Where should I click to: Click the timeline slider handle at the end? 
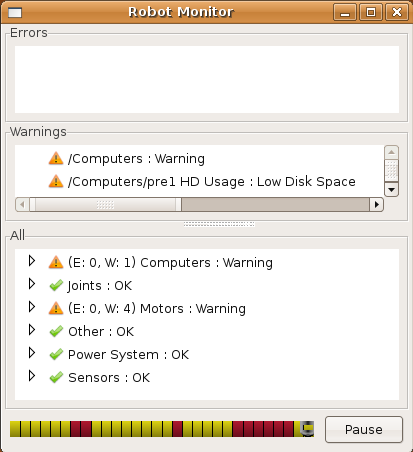coord(307,429)
